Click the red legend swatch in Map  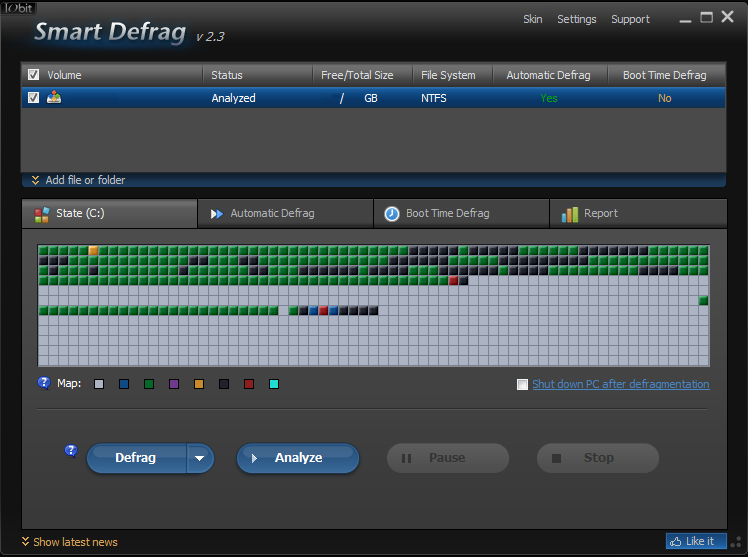249,384
